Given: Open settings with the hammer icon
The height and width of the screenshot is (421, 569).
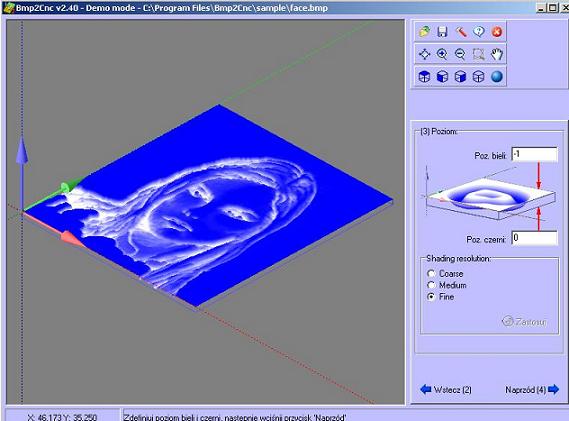Looking at the screenshot, I should click(x=460, y=32).
